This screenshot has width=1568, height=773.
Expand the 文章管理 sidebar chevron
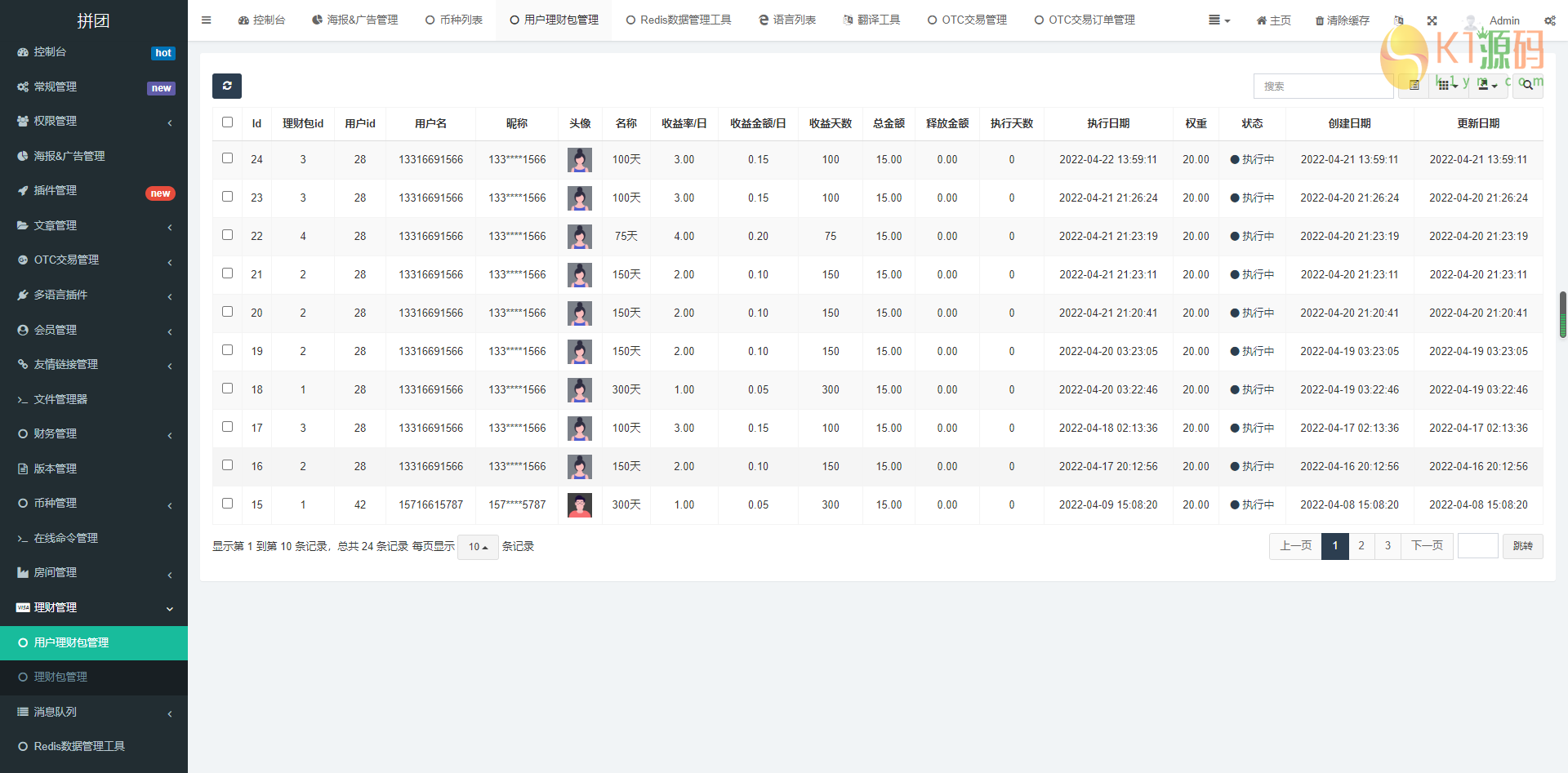[x=170, y=227]
